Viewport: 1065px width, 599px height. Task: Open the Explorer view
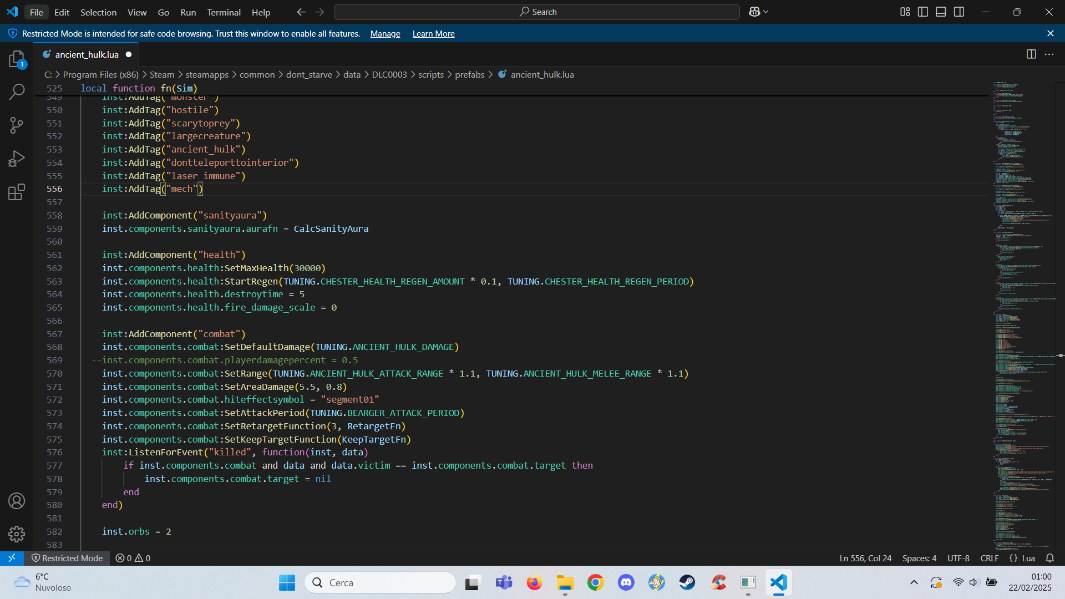point(16,59)
